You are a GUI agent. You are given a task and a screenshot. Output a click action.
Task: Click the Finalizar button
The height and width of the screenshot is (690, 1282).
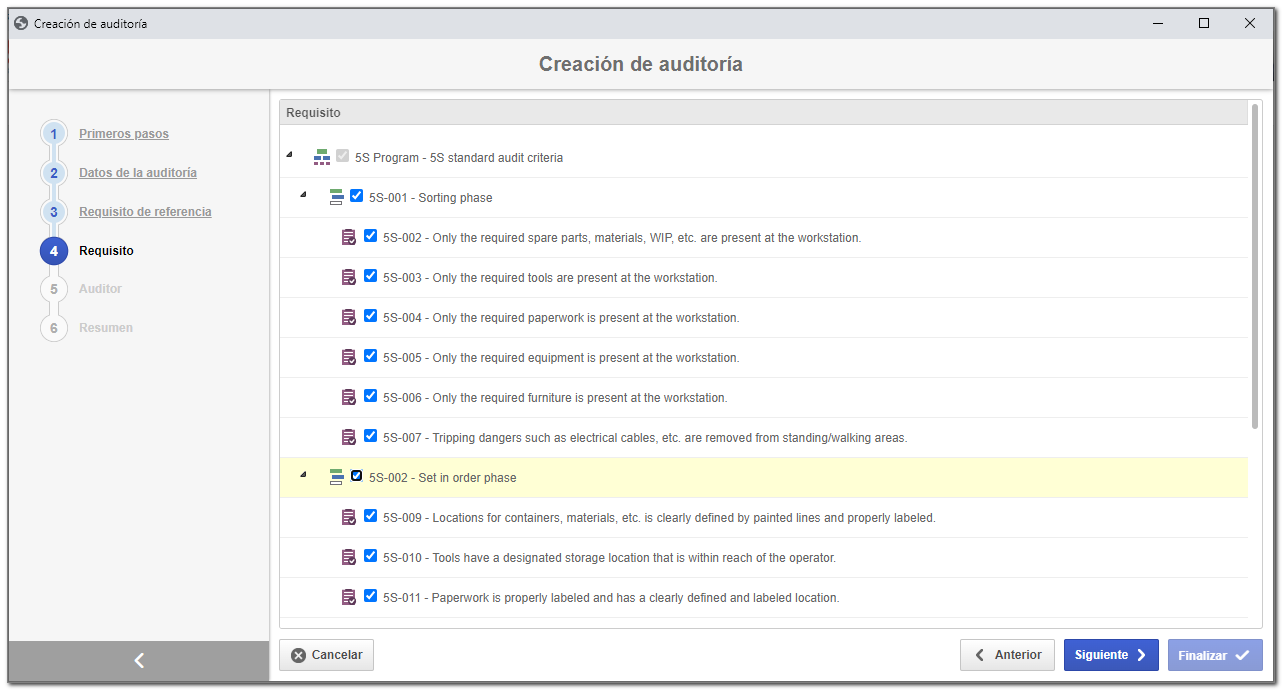tap(1215, 655)
